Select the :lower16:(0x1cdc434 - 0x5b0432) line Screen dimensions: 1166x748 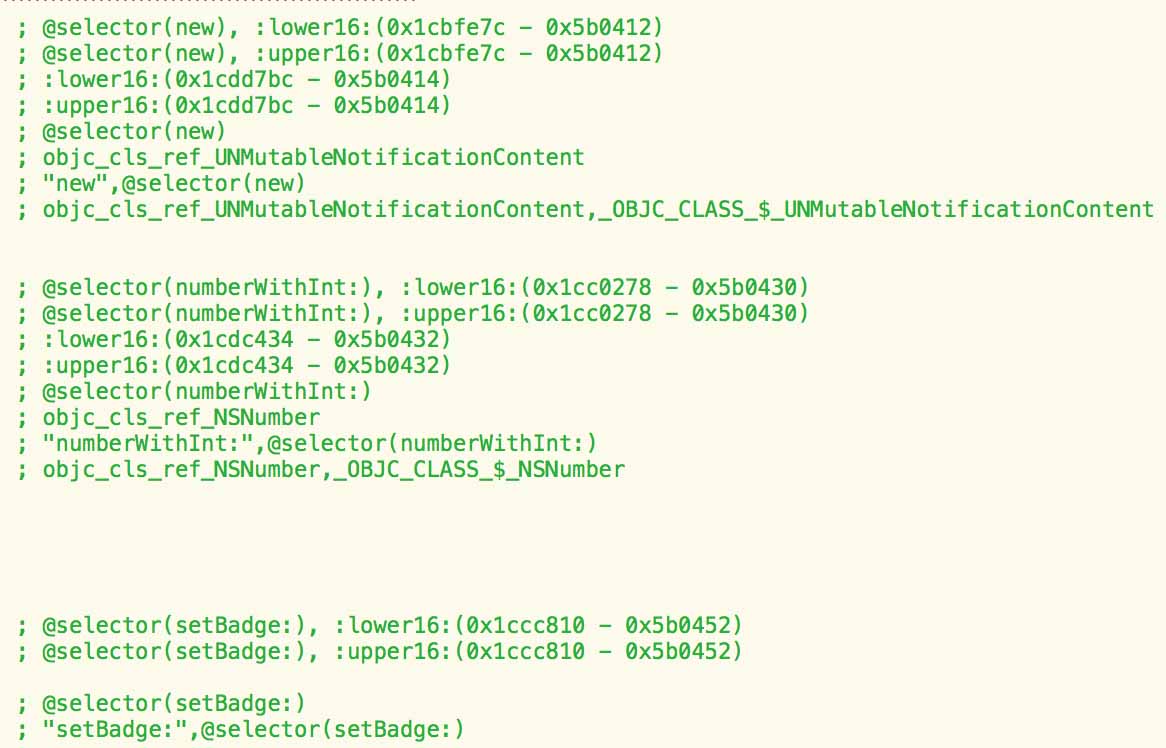[x=234, y=340]
